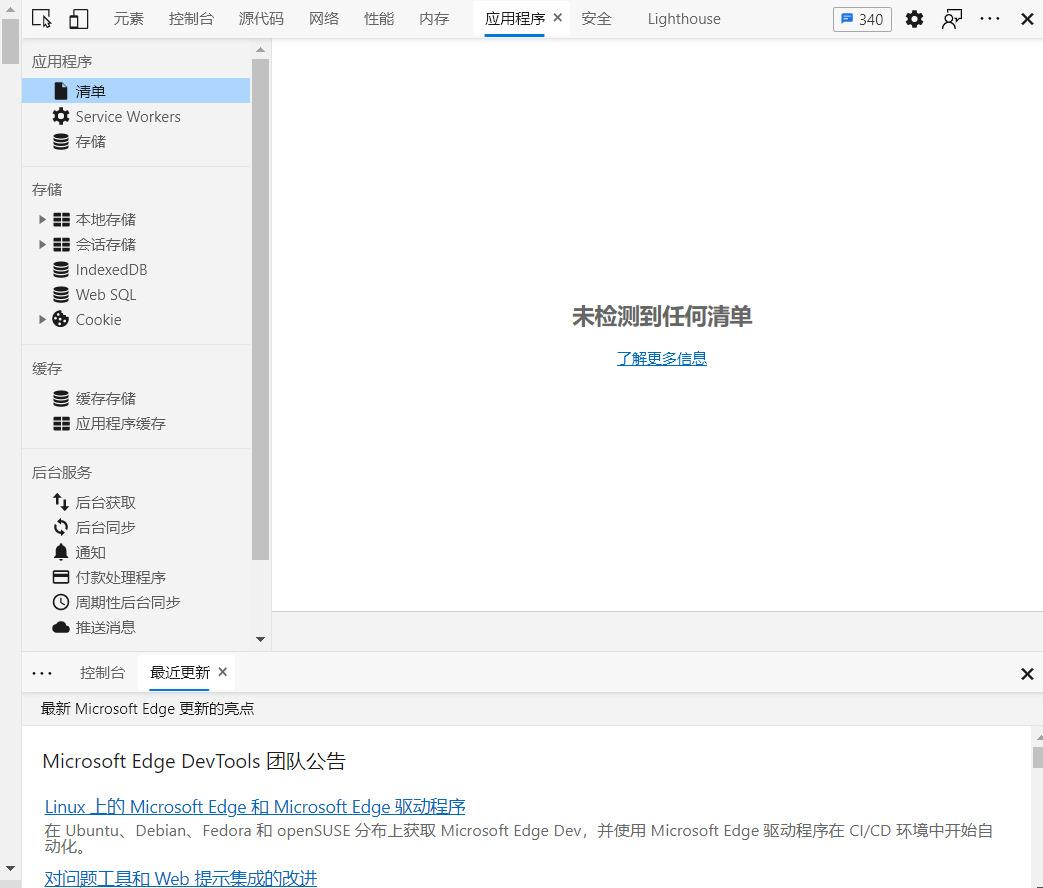
Task: Click the 清单 document icon
Action: (61, 91)
